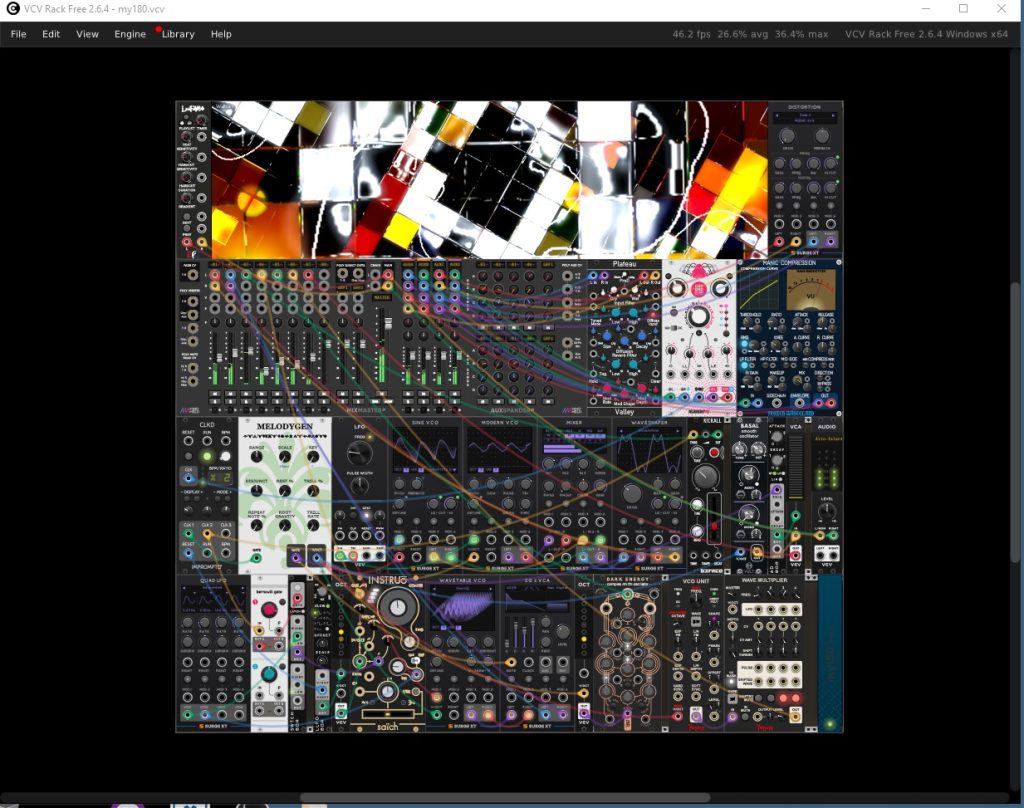The image size is (1024, 808).
Task: Click the KEY knob on MelodyGen
Action: pyautogui.click(x=313, y=457)
